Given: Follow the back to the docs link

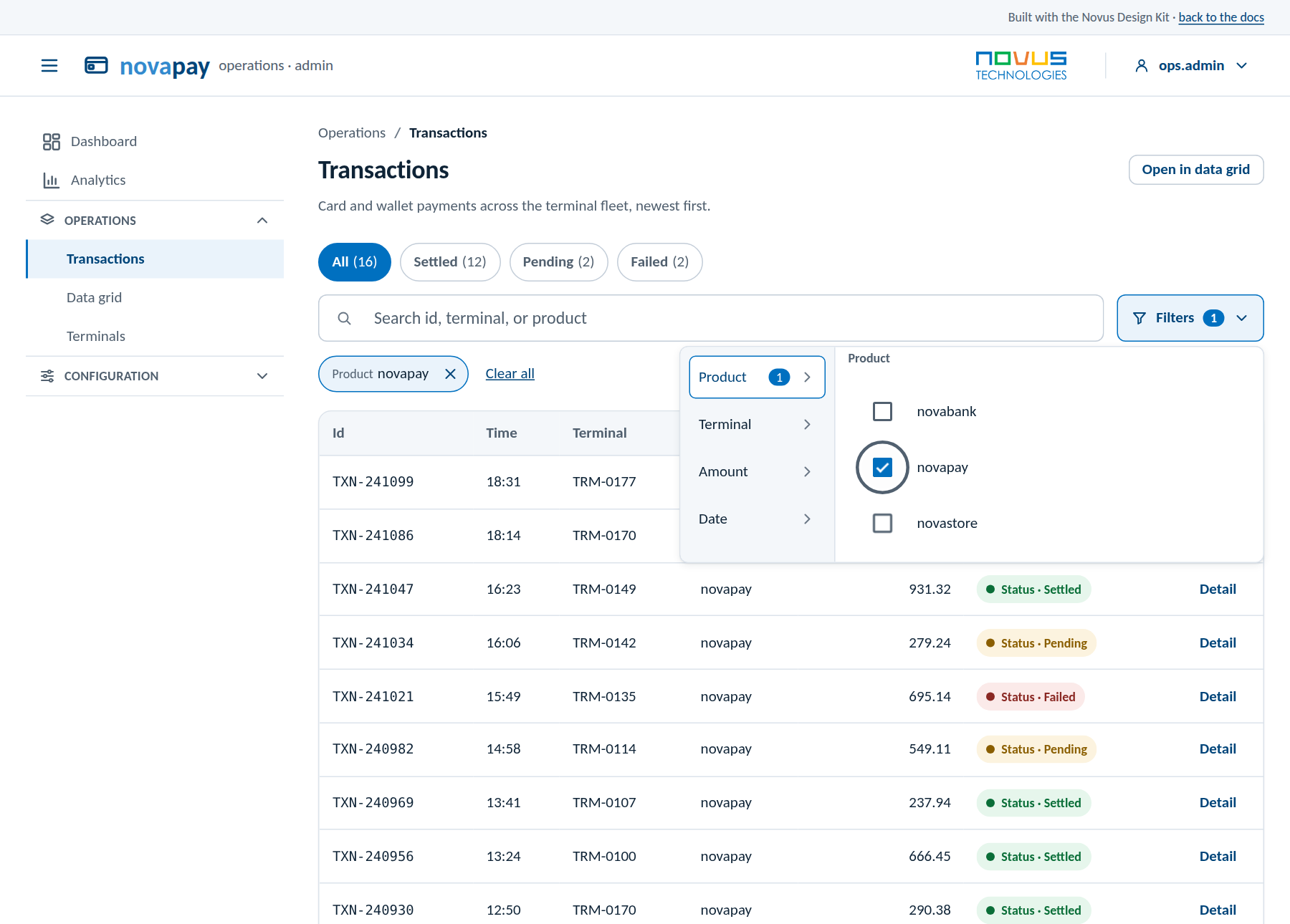Looking at the screenshot, I should (x=1221, y=17).
